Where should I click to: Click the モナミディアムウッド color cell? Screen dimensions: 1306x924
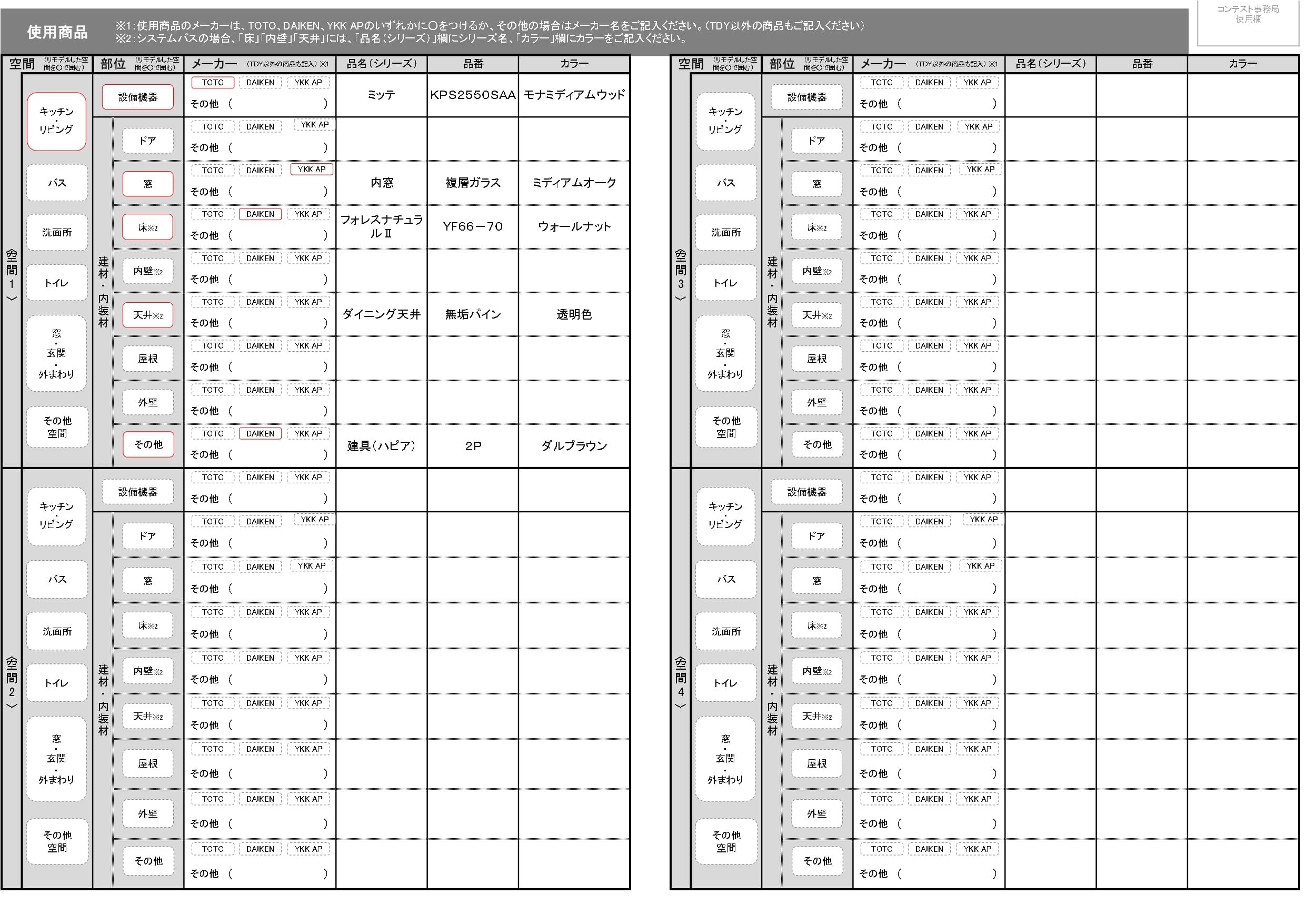pyautogui.click(x=574, y=95)
